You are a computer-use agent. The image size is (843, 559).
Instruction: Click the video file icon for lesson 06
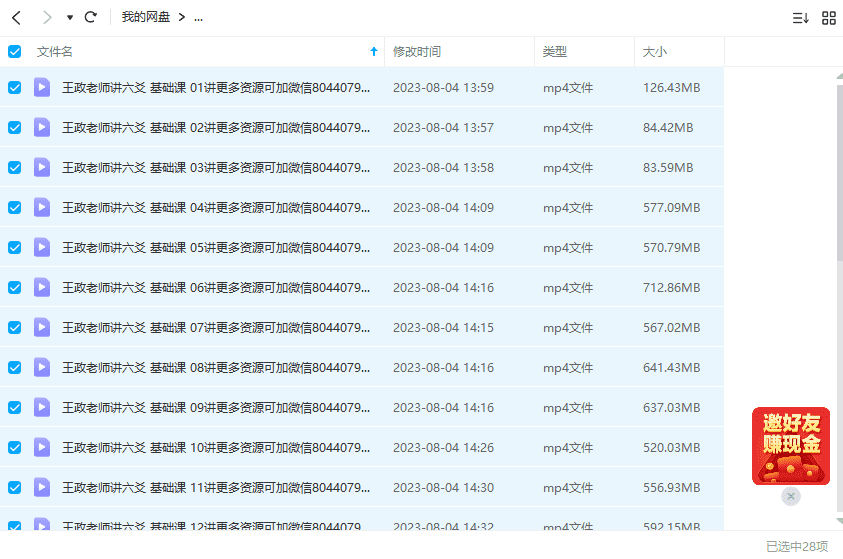tap(42, 288)
